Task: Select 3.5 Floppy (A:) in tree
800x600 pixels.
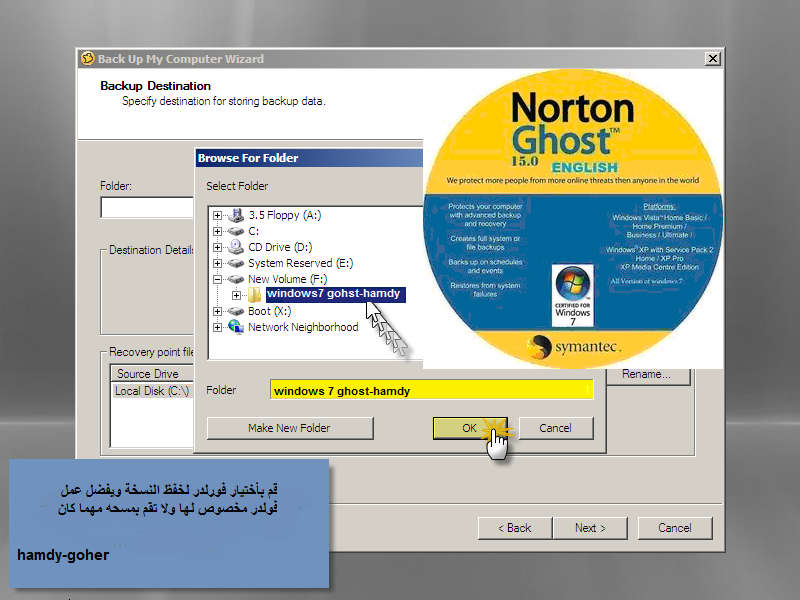Action: pos(285,215)
